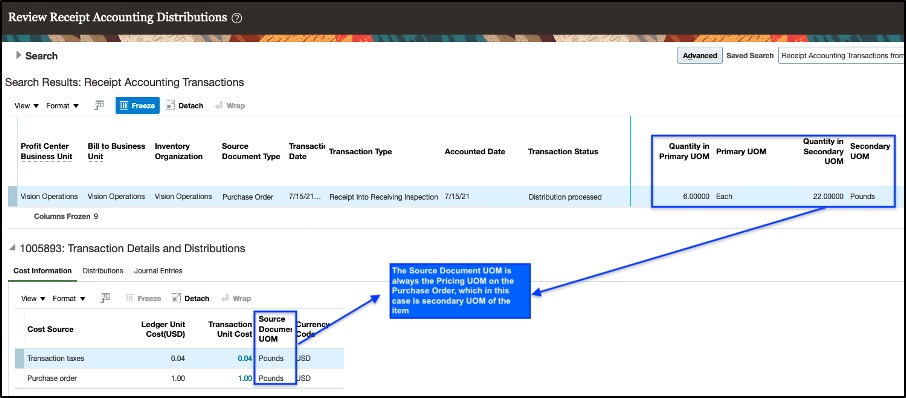This screenshot has height=398, width=906.
Task: Click Bill to Business Unit column header
Action: pyautogui.click(x=116, y=151)
